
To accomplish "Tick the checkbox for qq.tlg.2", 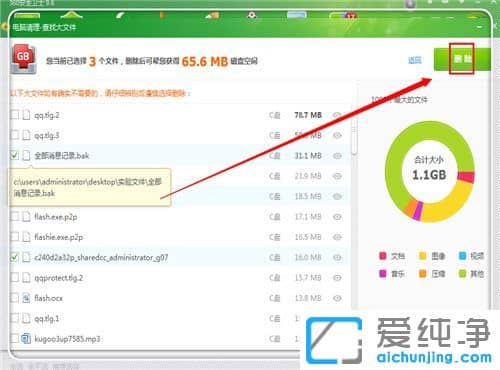I will 14,115.
